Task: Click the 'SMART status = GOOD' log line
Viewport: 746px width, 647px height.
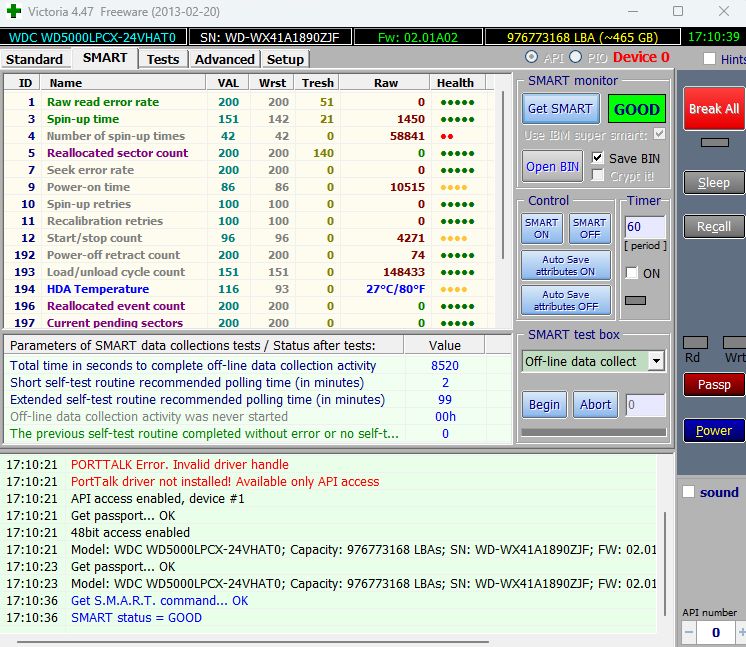Action: (136, 618)
